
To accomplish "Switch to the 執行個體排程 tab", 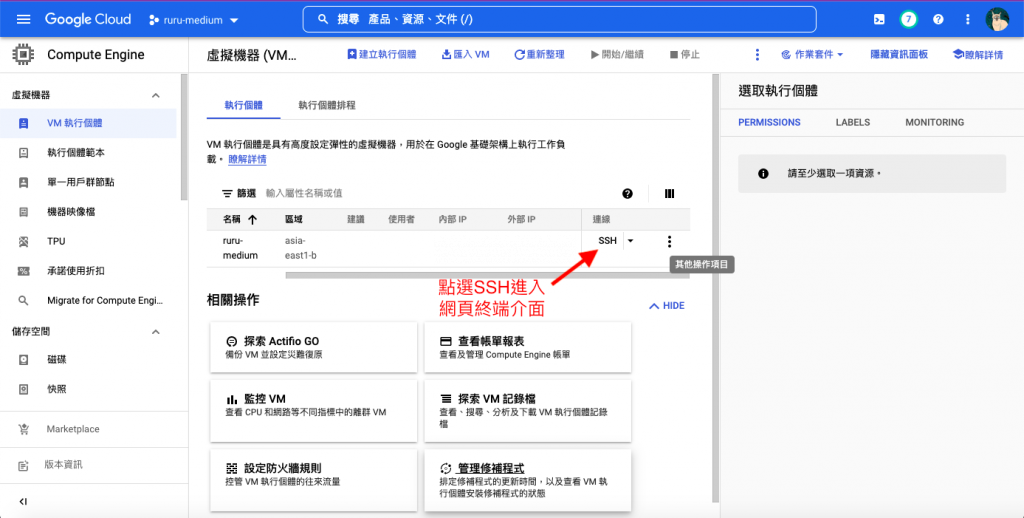I will coord(327,105).
